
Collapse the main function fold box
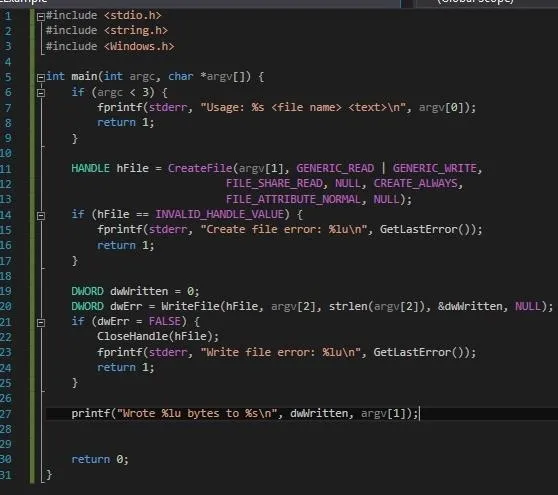(41, 77)
